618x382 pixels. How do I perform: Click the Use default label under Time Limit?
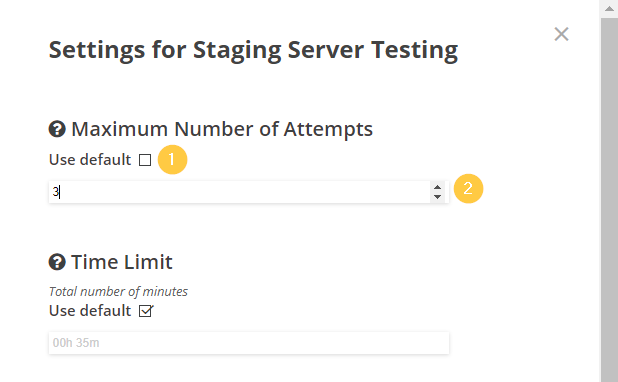coord(90,311)
